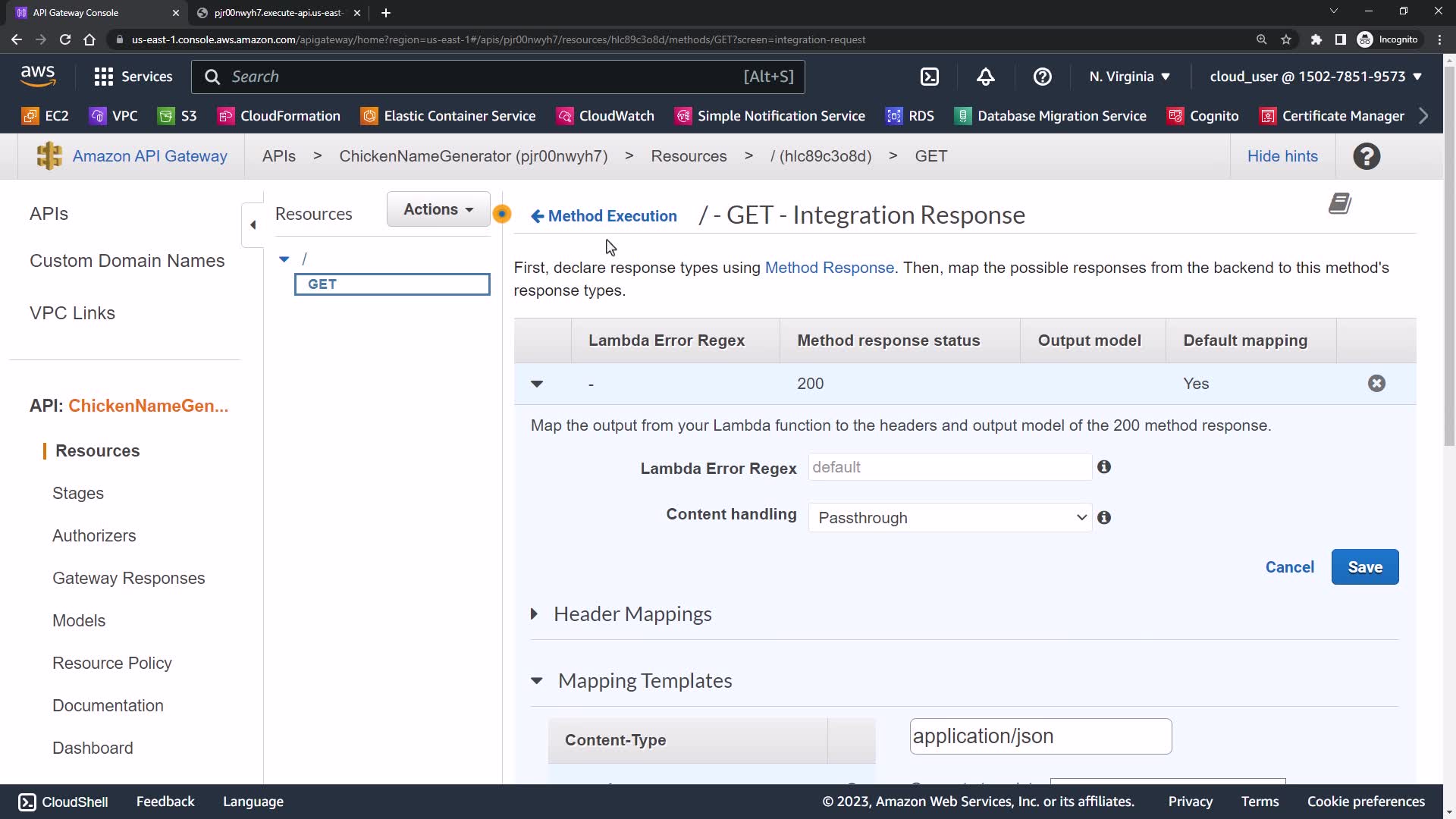
Task: Click info icon beside Lambda Error Regex
Action: tap(1104, 467)
